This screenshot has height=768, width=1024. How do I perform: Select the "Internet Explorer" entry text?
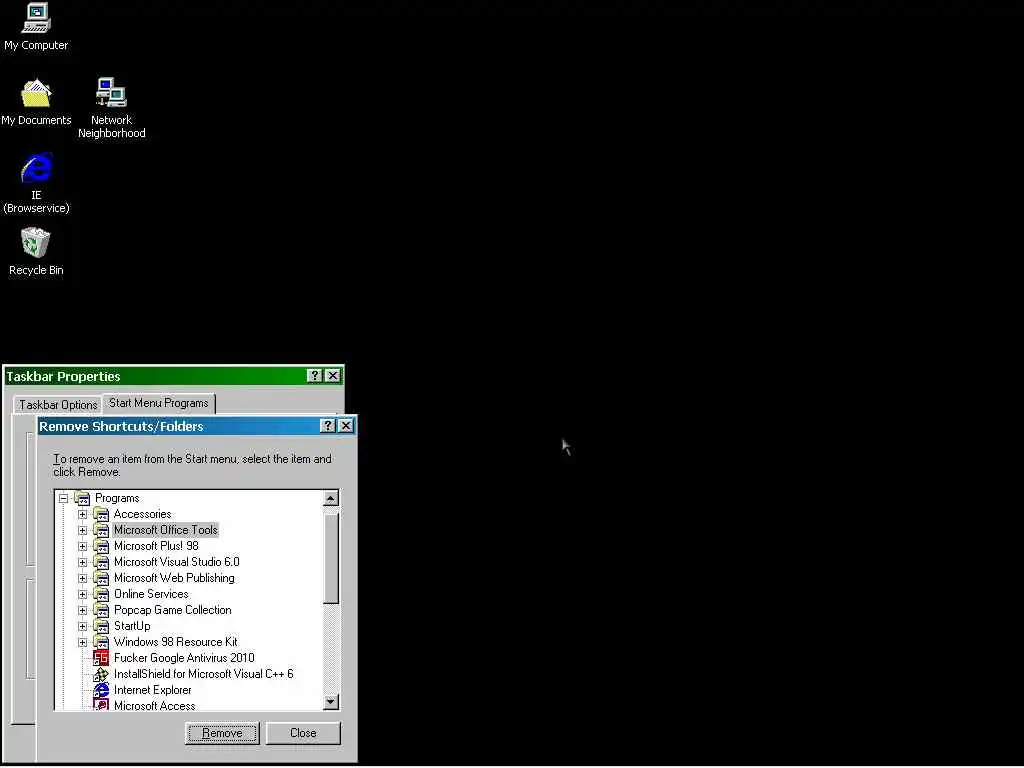[x=153, y=690]
